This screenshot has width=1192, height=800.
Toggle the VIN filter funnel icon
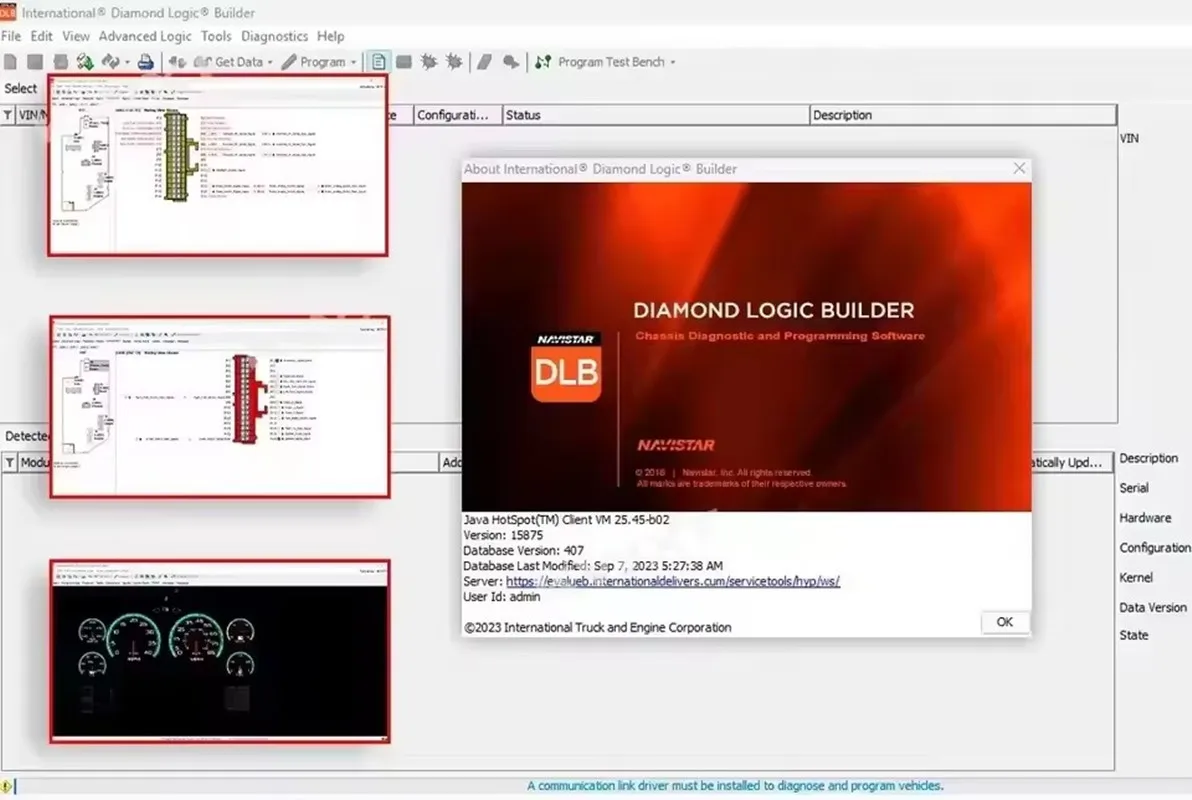click(x=8, y=114)
